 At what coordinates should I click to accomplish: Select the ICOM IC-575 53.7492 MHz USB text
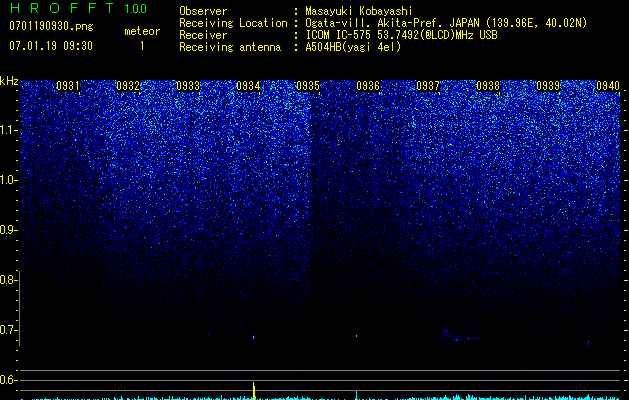point(402,35)
